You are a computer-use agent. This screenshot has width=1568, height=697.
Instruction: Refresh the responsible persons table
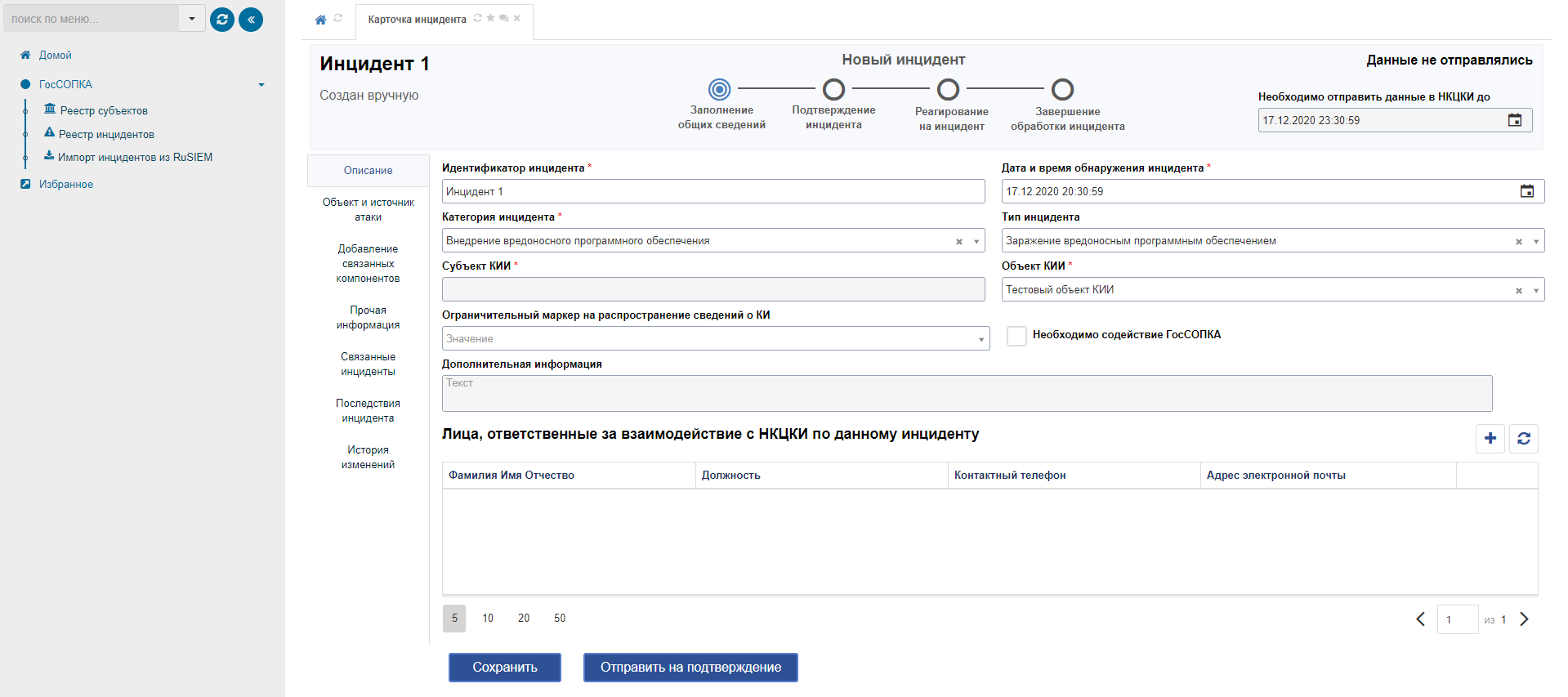(x=1524, y=439)
